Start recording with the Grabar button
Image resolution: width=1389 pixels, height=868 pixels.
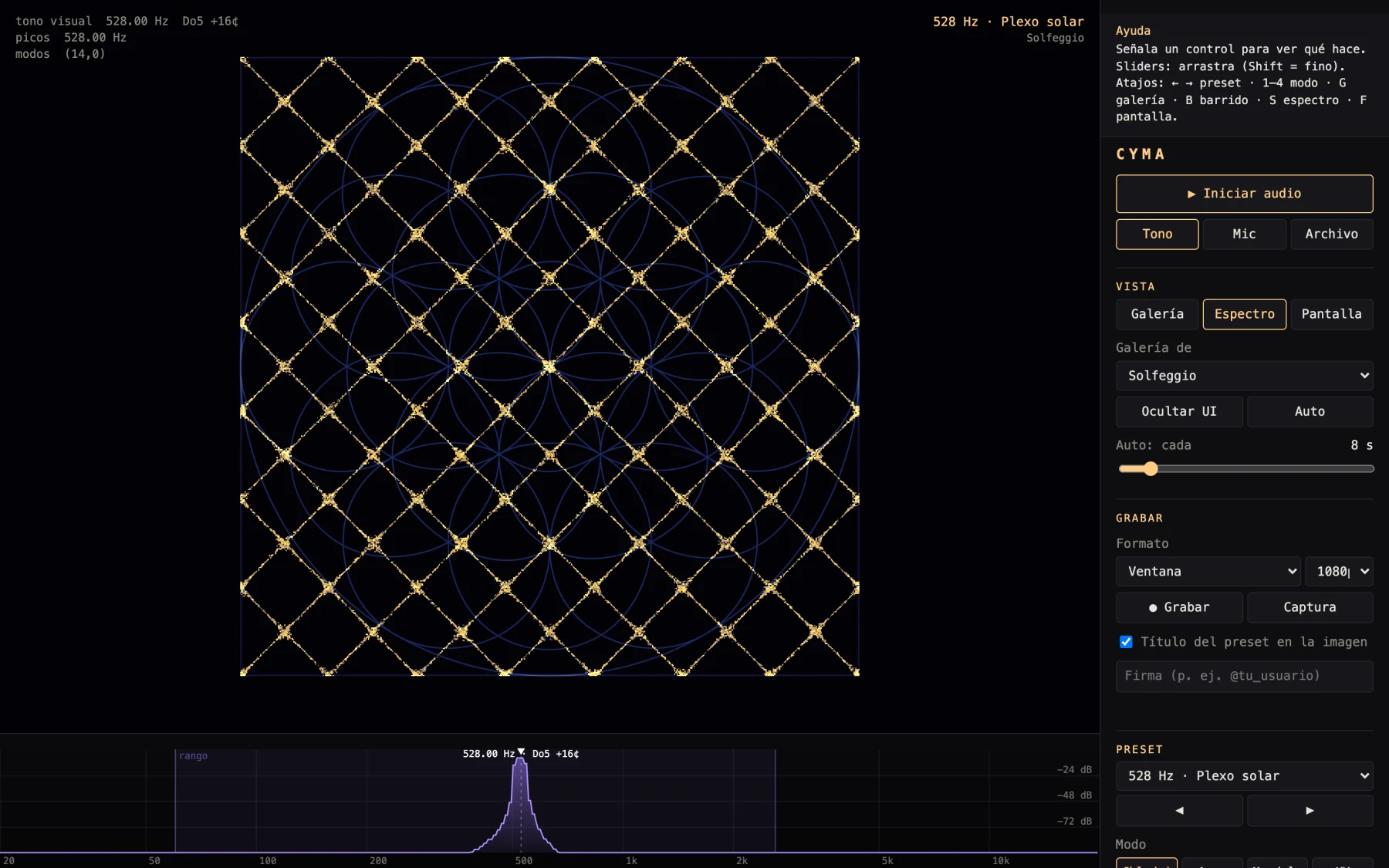[x=1179, y=607]
